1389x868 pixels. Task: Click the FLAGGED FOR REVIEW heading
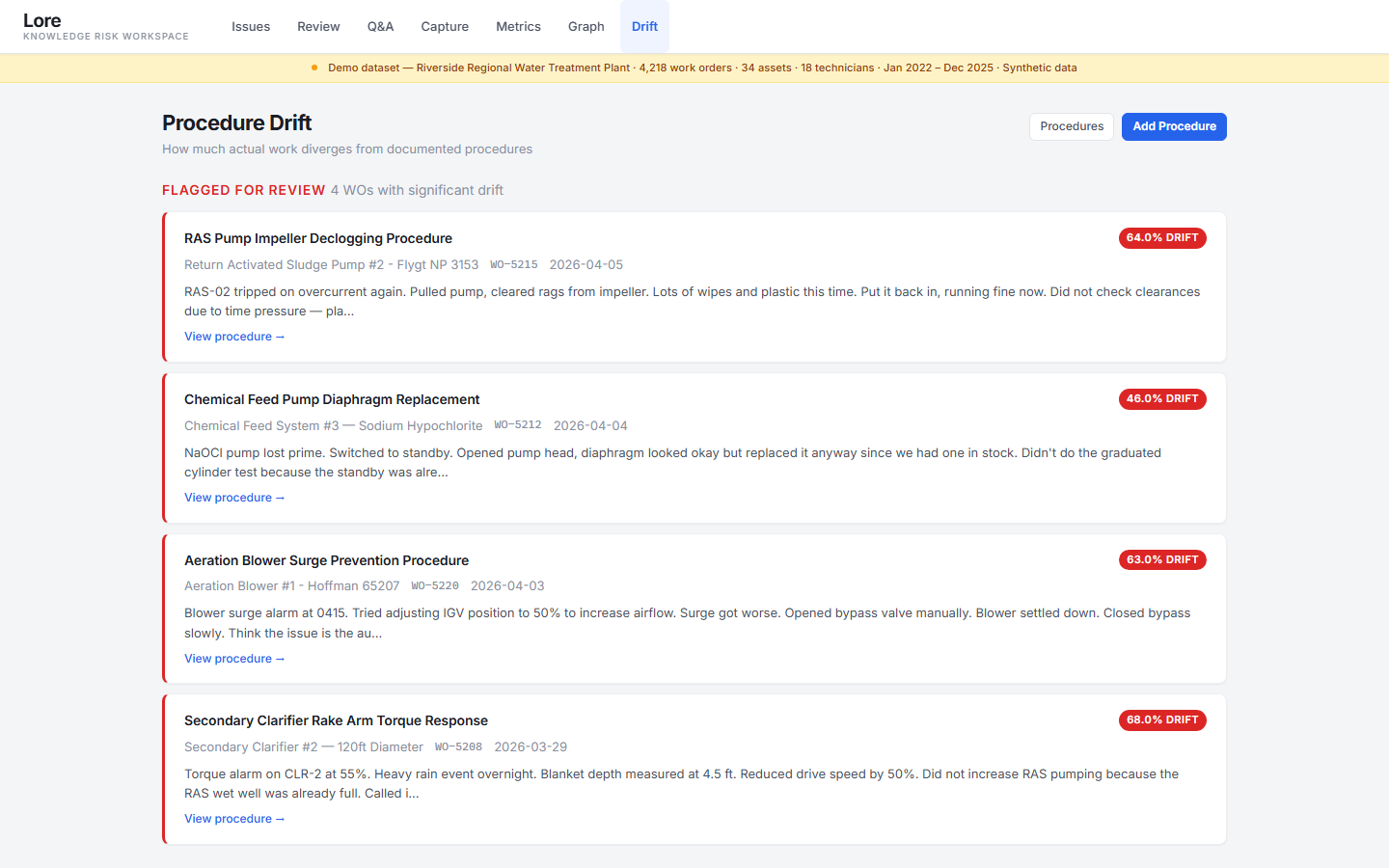pyautogui.click(x=243, y=190)
